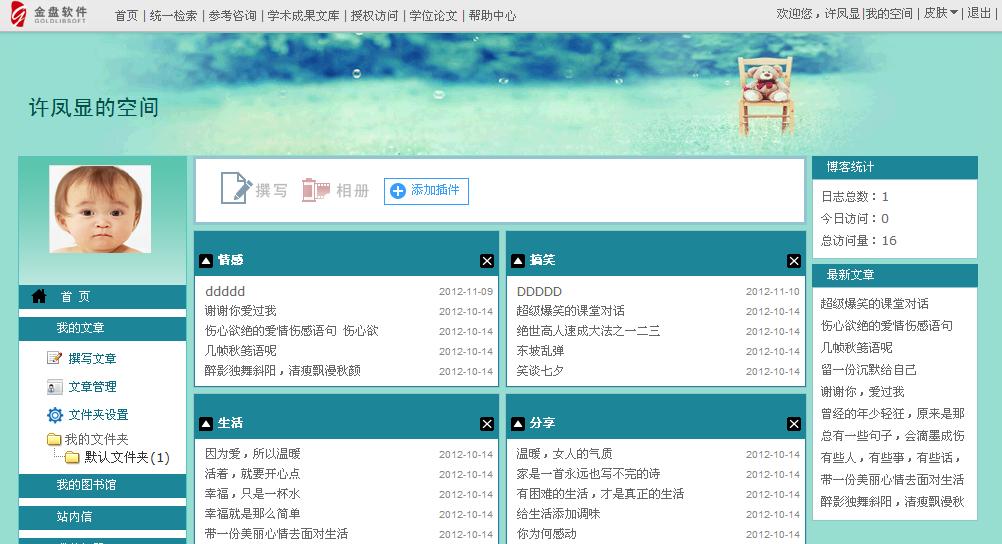Open 参考咨询 in the top navigation
Image resolution: width=1002 pixels, height=544 pixels.
pos(232,15)
